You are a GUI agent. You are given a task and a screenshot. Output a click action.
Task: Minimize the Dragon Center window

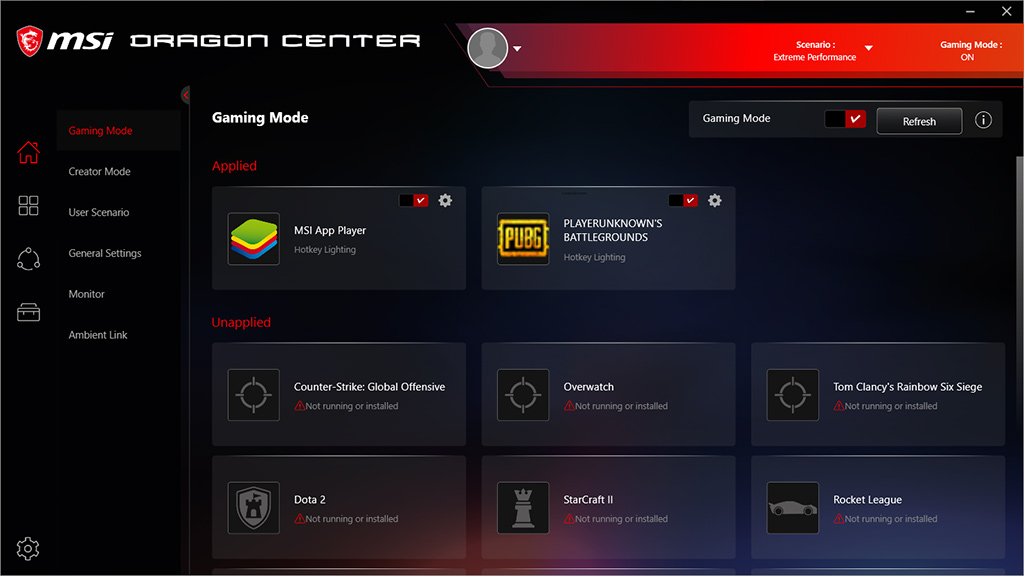pyautogui.click(x=970, y=12)
